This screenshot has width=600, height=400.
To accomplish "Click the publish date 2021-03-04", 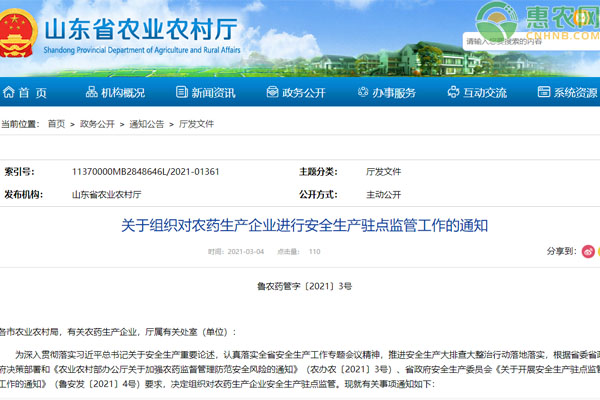I will pyautogui.click(x=246, y=251).
